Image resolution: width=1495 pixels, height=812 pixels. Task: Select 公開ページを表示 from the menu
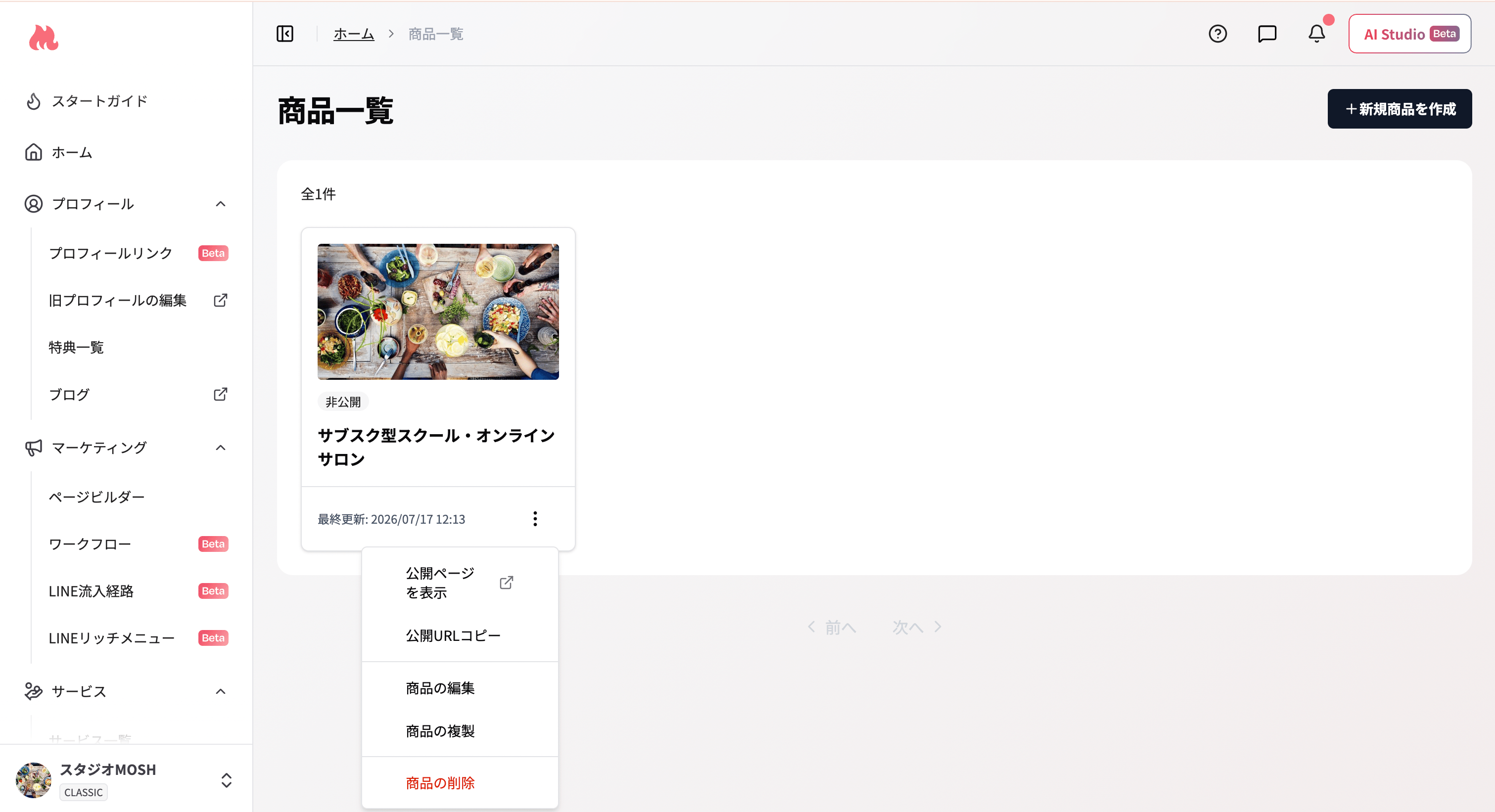pos(460,583)
